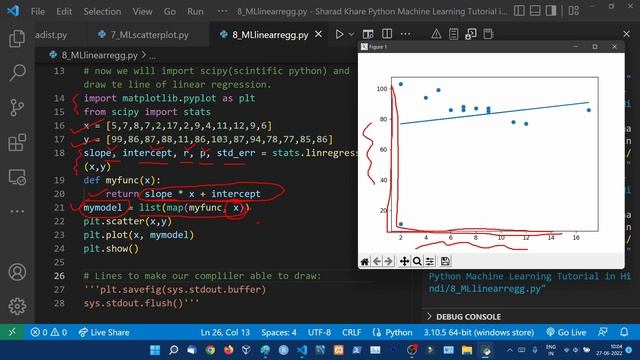
Task: Close the right side panel with the X
Action: [x=626, y=34]
